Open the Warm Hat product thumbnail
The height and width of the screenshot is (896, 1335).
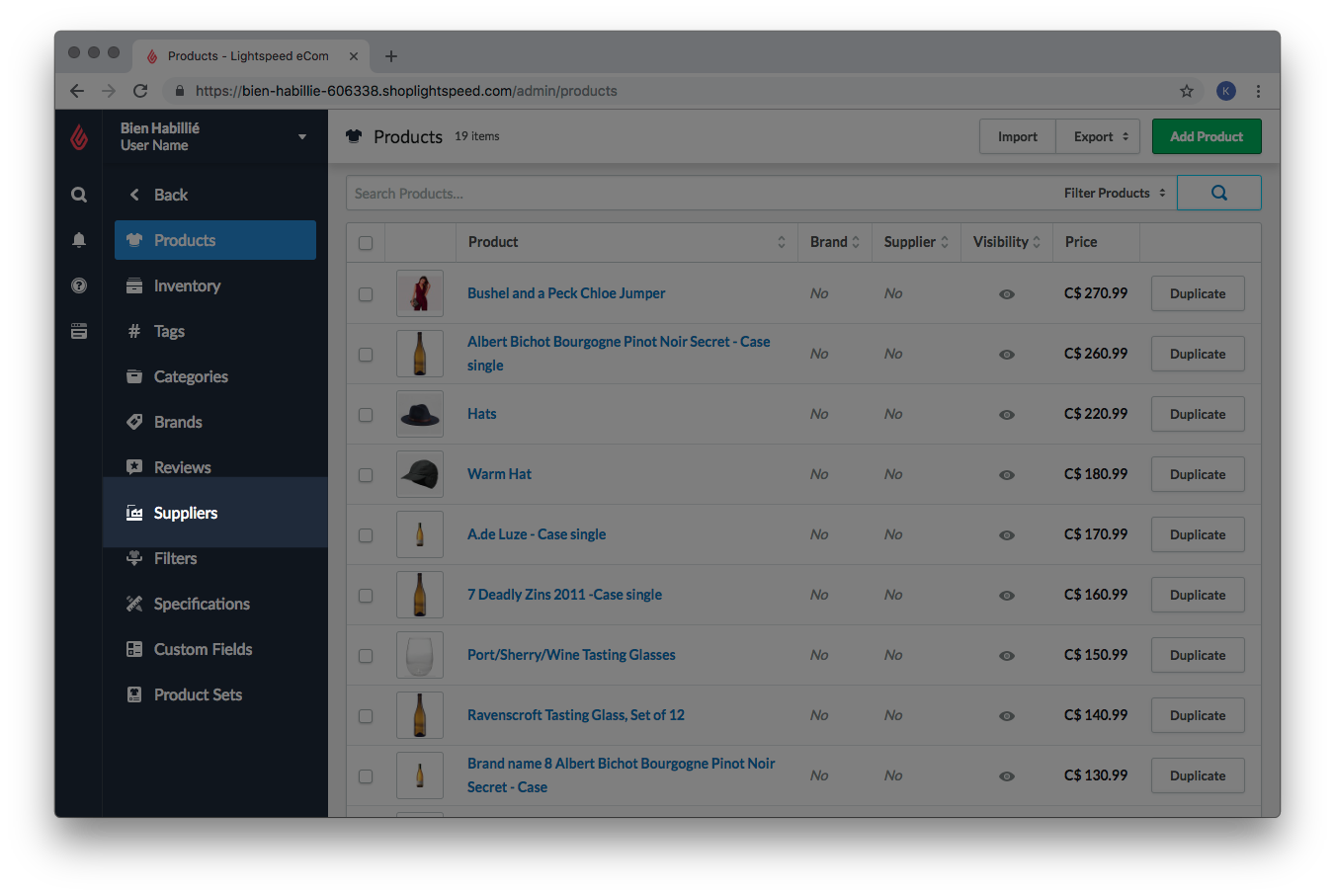pos(420,474)
